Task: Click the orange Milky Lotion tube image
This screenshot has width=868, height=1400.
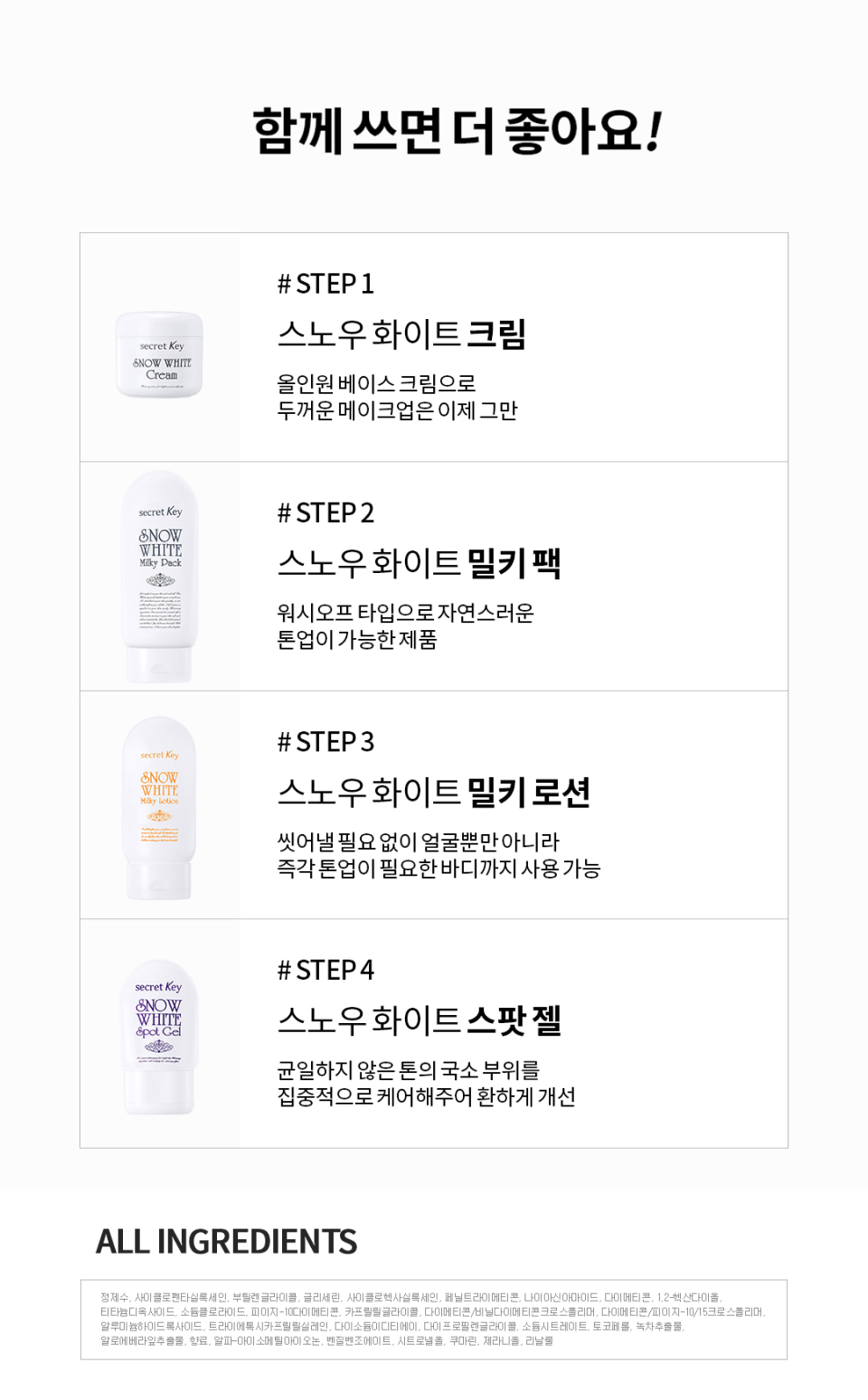Action: tap(159, 807)
